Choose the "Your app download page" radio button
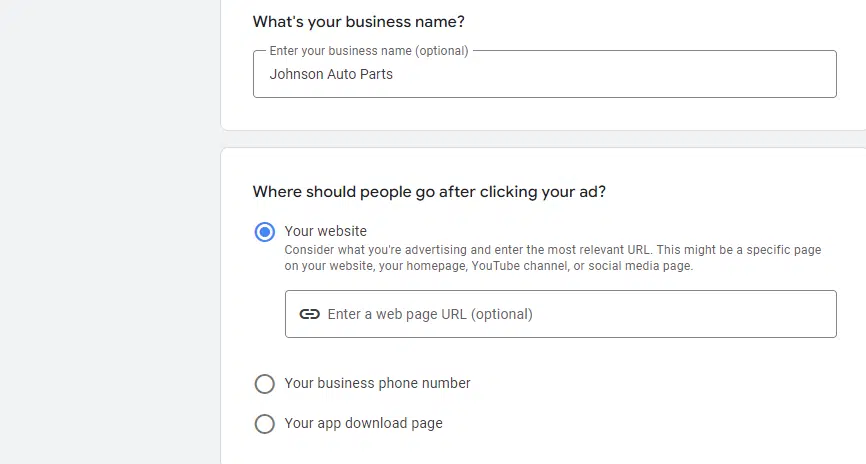This screenshot has width=866, height=464. (x=265, y=424)
